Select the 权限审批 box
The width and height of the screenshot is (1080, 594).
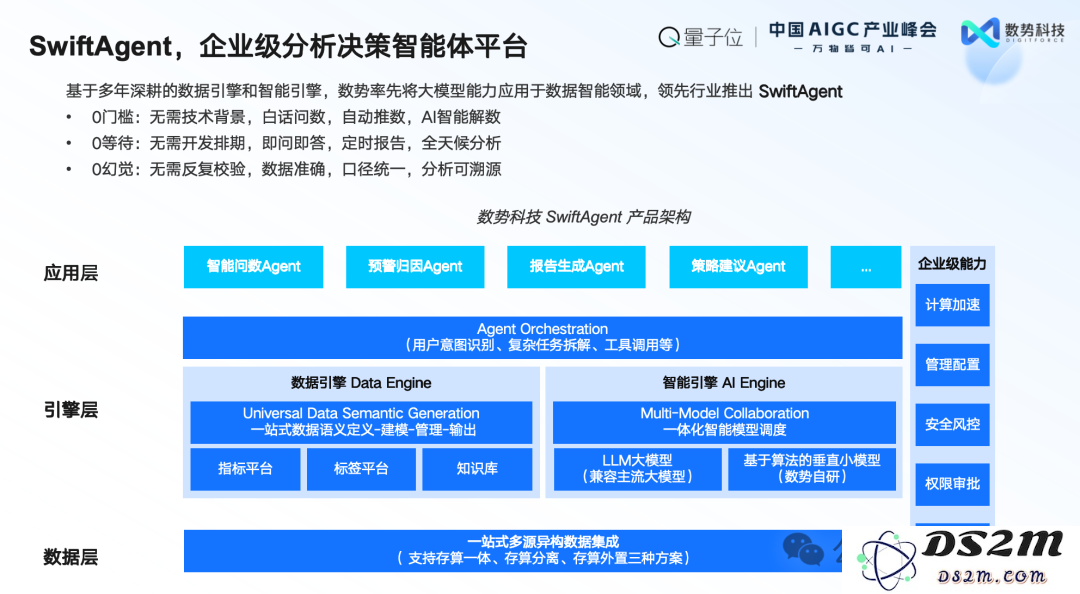(x=952, y=484)
